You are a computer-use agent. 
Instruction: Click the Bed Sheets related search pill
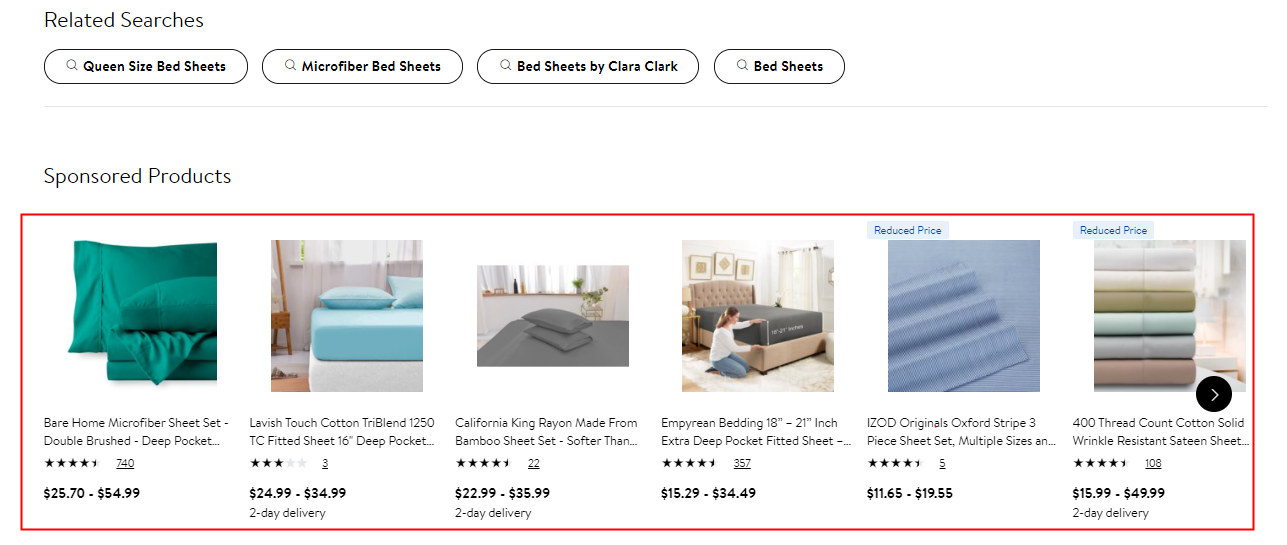[x=779, y=66]
